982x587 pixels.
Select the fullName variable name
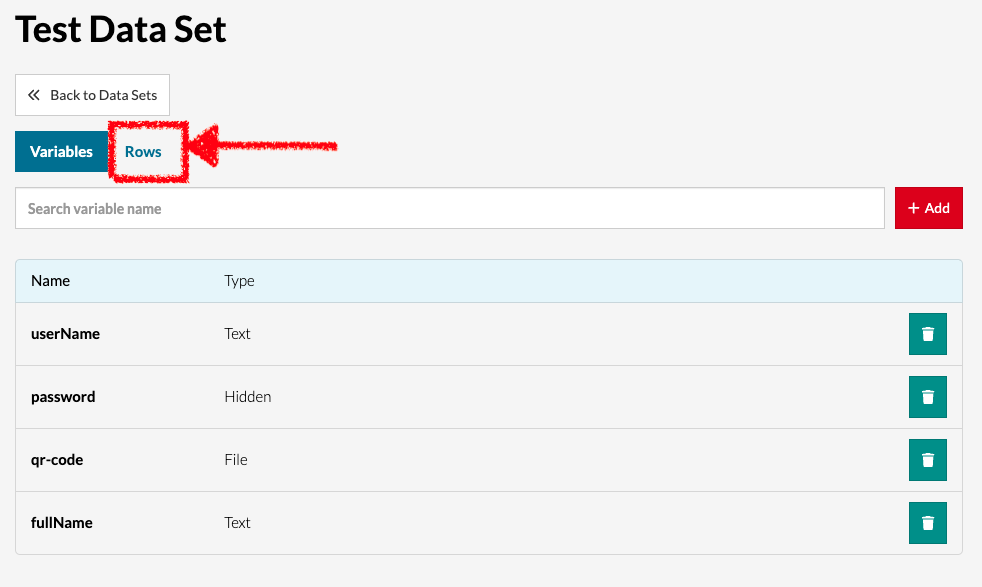(x=62, y=523)
